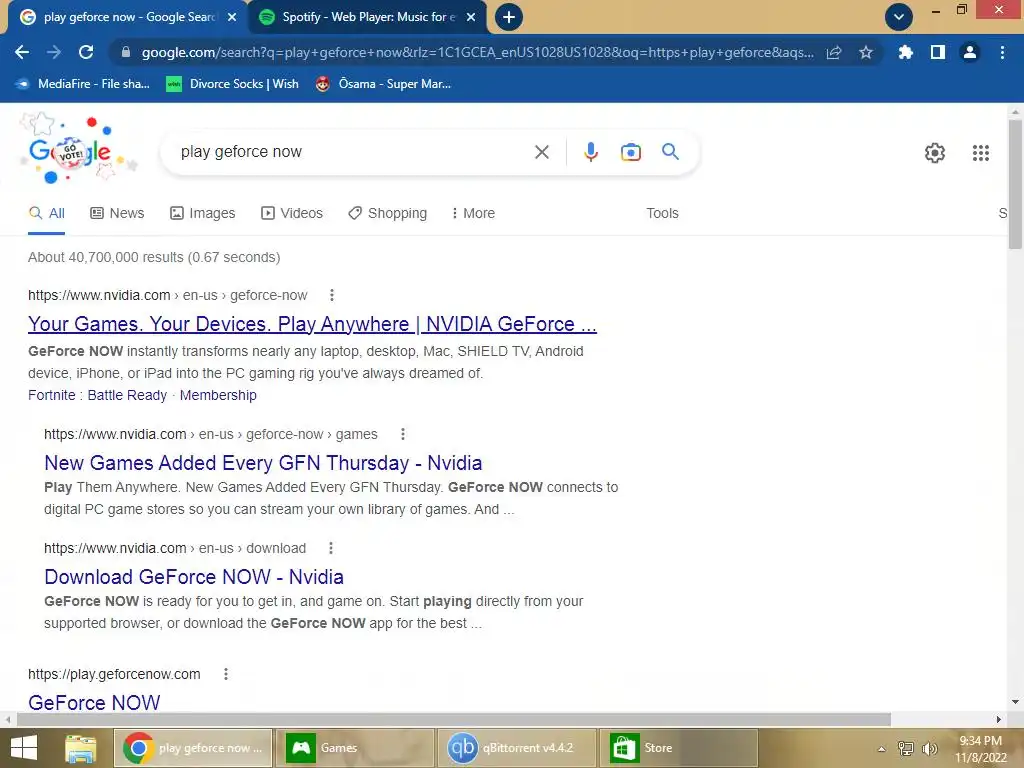The width and height of the screenshot is (1024, 768).
Task: Share this page via address bar icon
Action: point(834,53)
